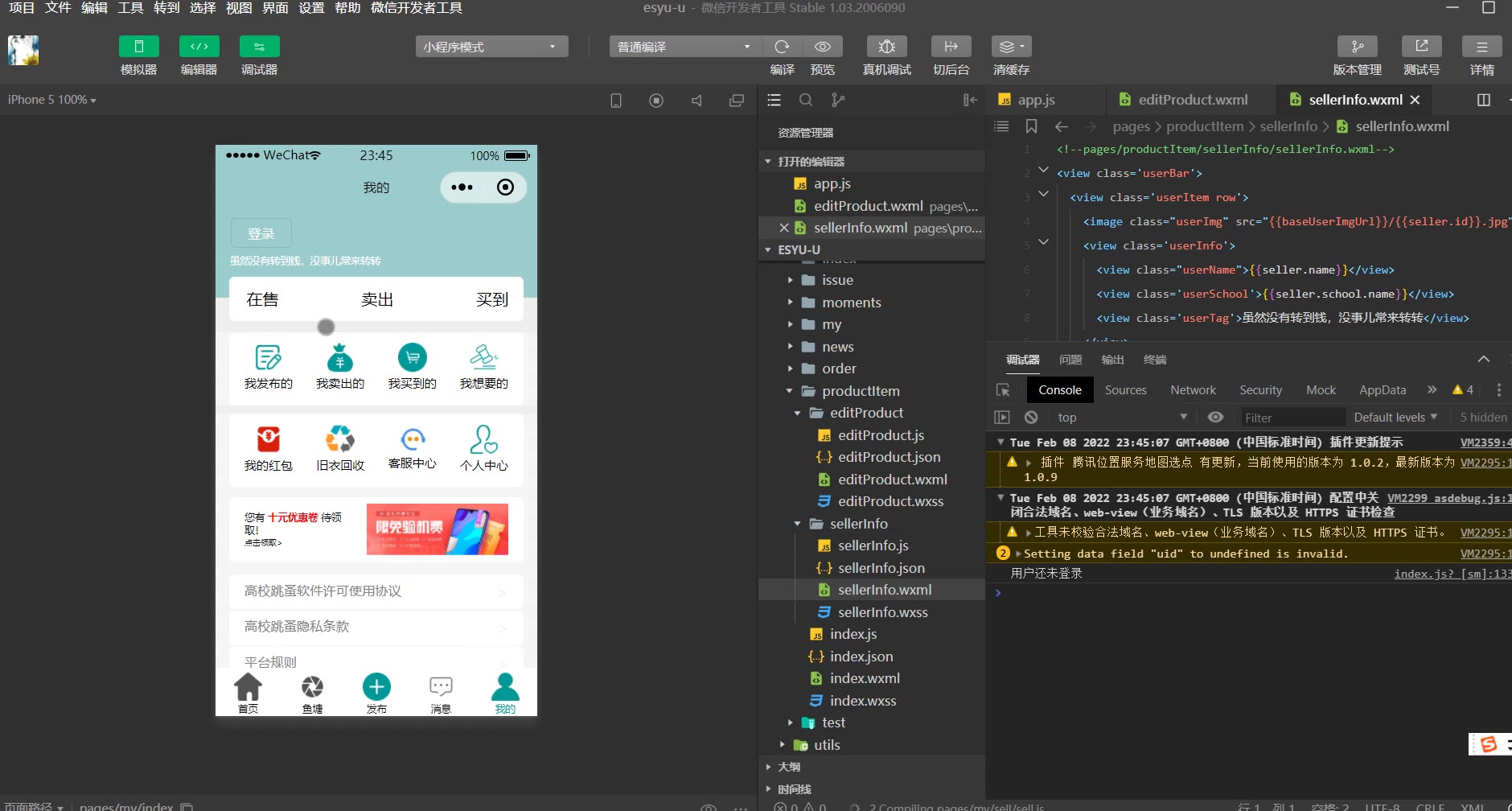Image resolution: width=1512 pixels, height=811 pixels.
Task: Open the device and zoom selector iPhone 5 100%
Action: click(52, 100)
